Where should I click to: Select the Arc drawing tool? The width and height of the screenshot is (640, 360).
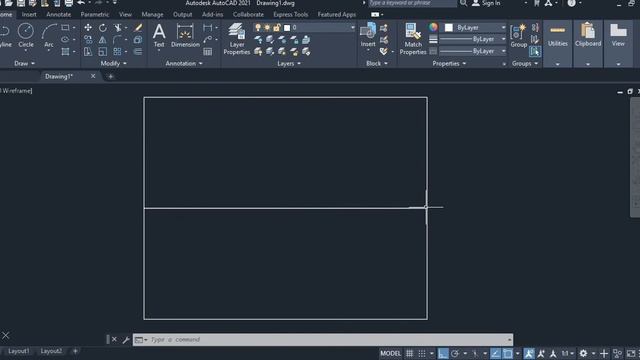(49, 36)
